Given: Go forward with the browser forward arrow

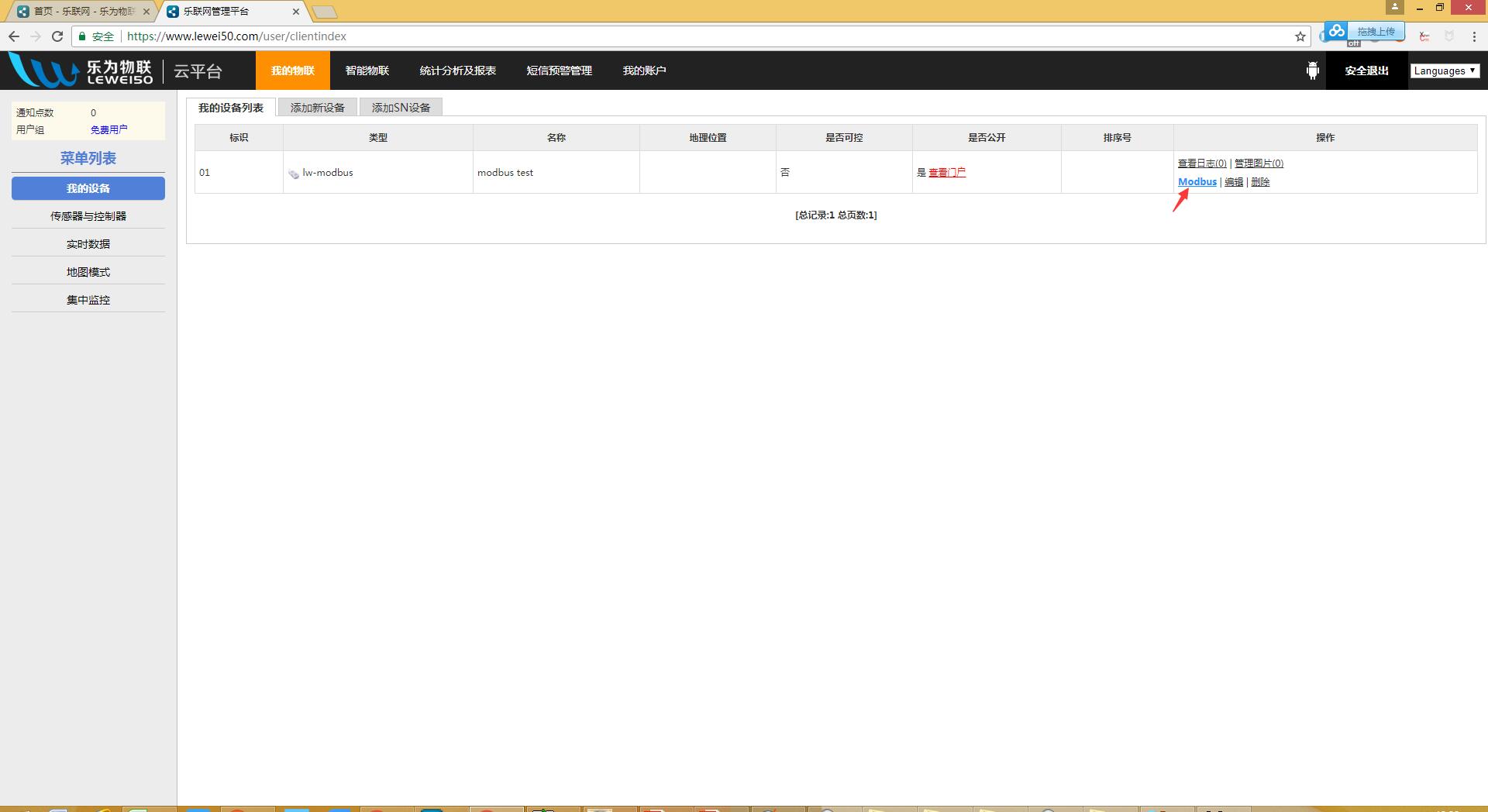Looking at the screenshot, I should (36, 36).
